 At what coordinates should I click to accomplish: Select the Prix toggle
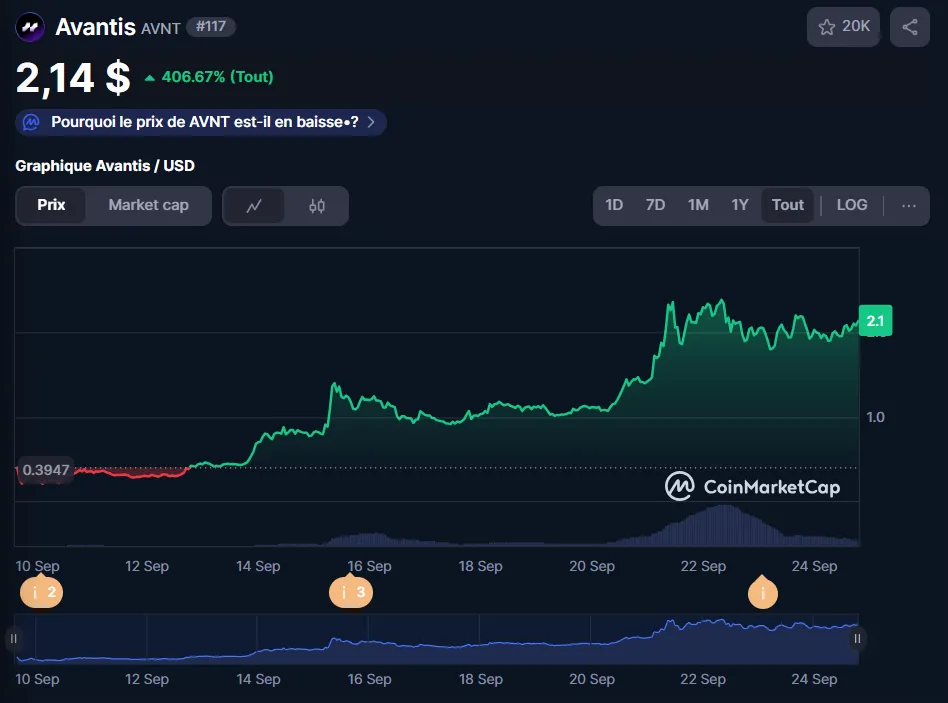click(x=51, y=205)
